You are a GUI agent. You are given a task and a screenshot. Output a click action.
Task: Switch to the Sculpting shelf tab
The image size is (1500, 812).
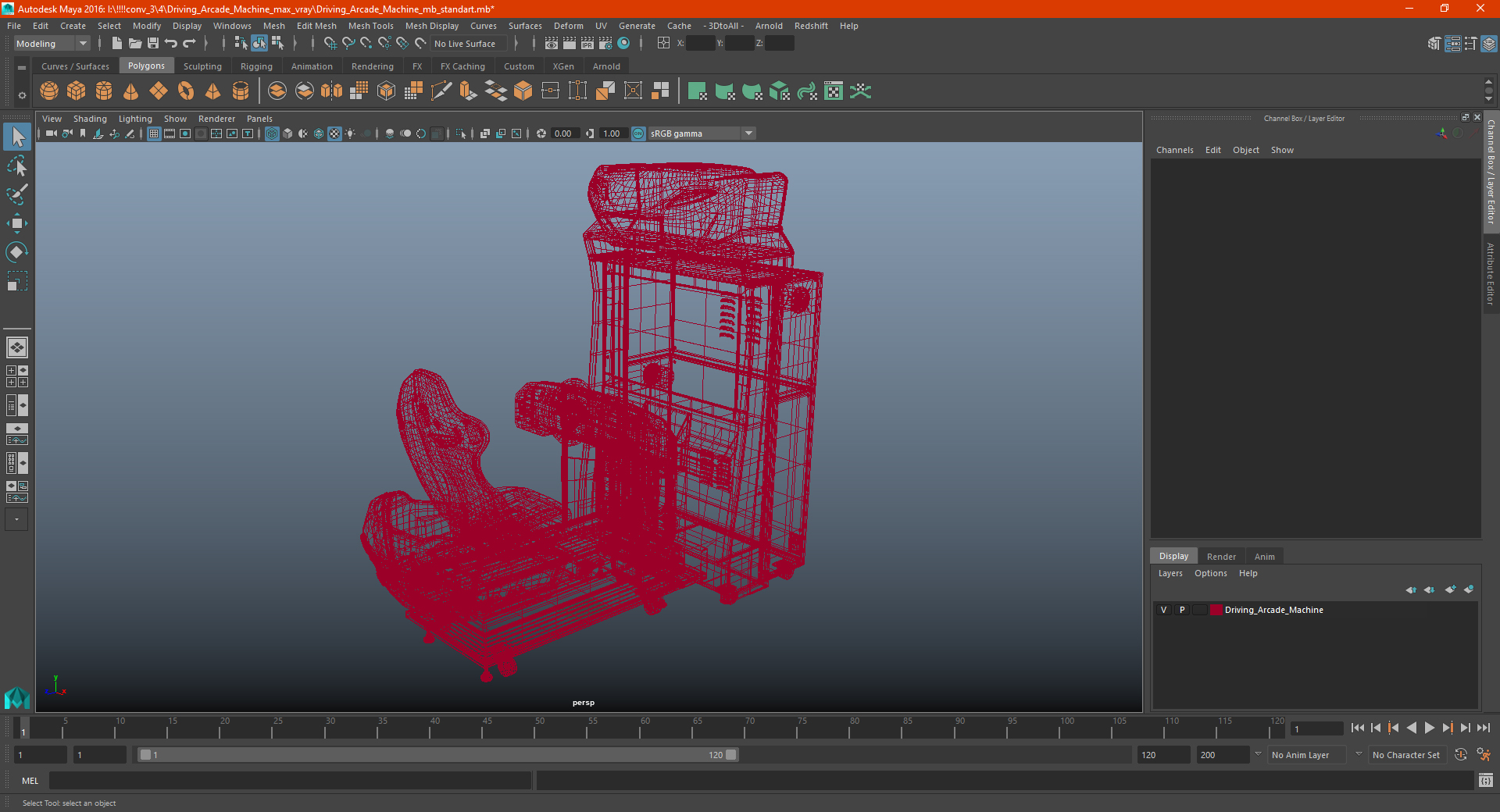pyautogui.click(x=202, y=66)
